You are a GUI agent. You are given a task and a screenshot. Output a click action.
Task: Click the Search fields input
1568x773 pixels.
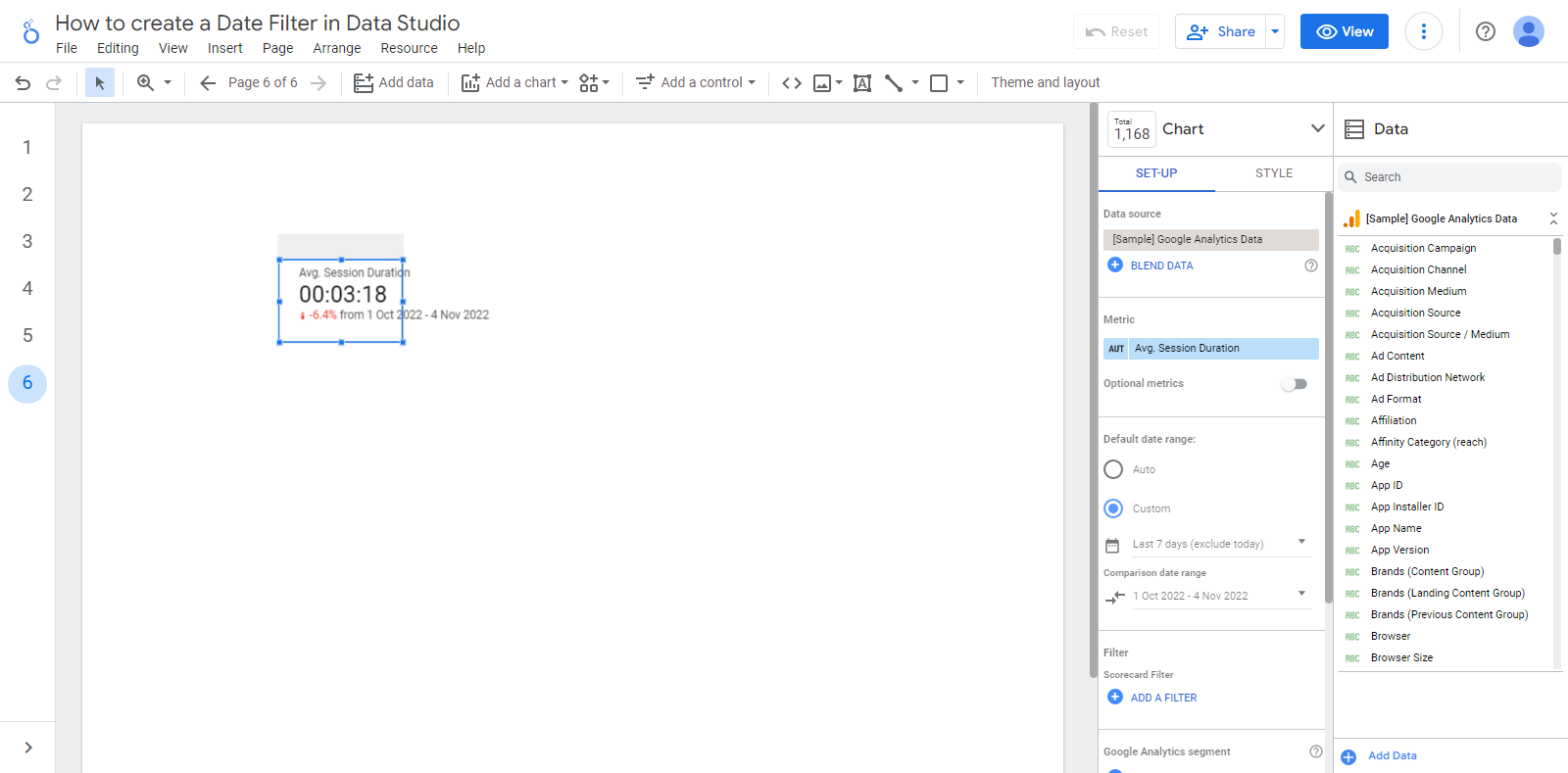(x=1449, y=177)
